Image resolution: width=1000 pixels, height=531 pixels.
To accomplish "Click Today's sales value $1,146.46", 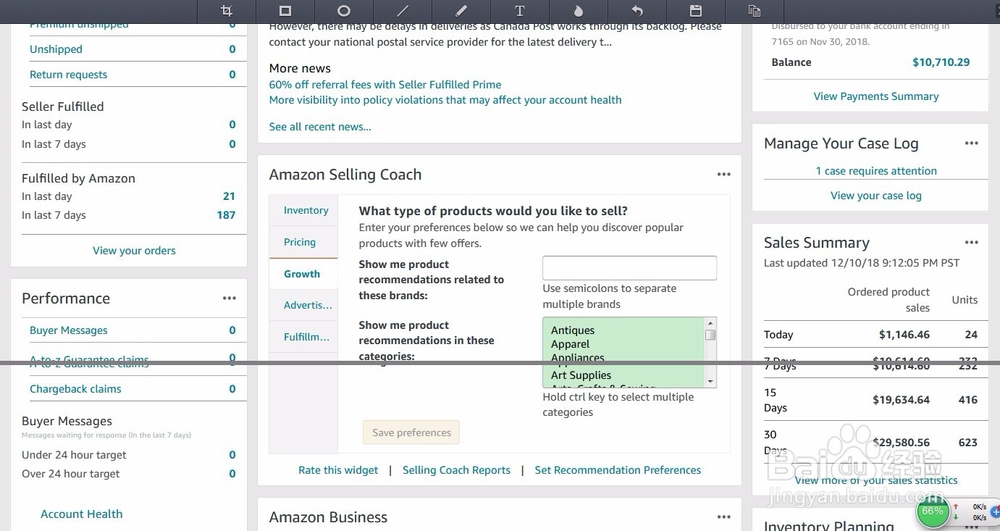I will click(x=904, y=335).
